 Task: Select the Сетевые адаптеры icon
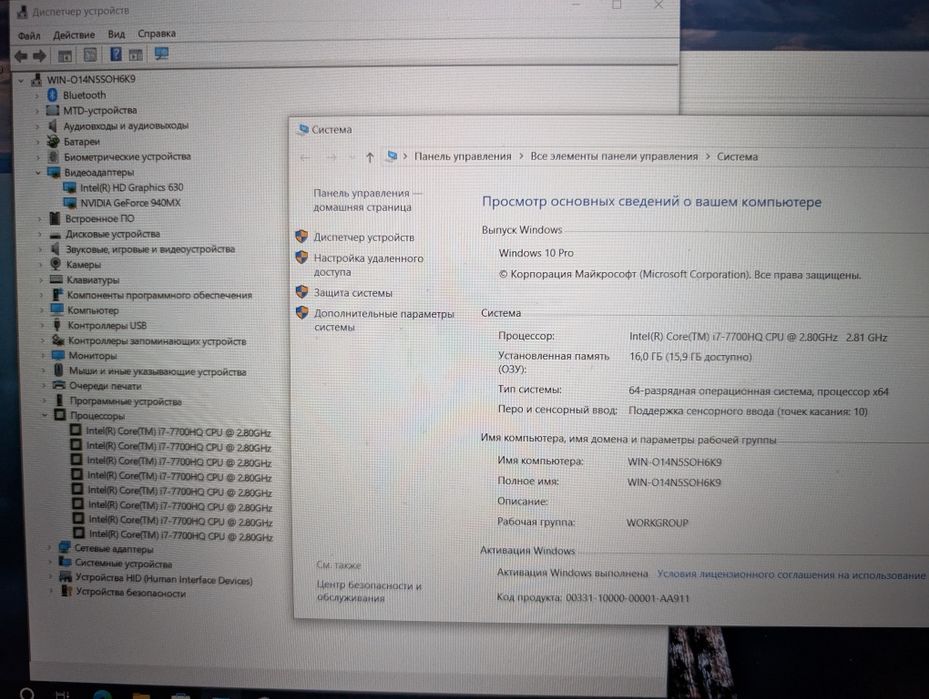pos(65,548)
